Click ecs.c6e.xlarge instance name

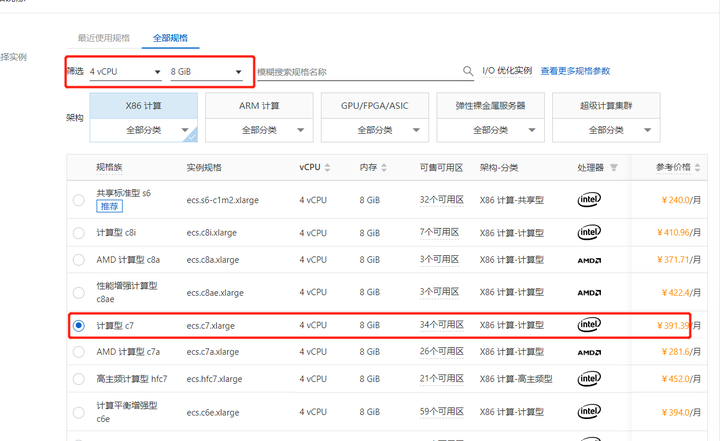(213, 413)
